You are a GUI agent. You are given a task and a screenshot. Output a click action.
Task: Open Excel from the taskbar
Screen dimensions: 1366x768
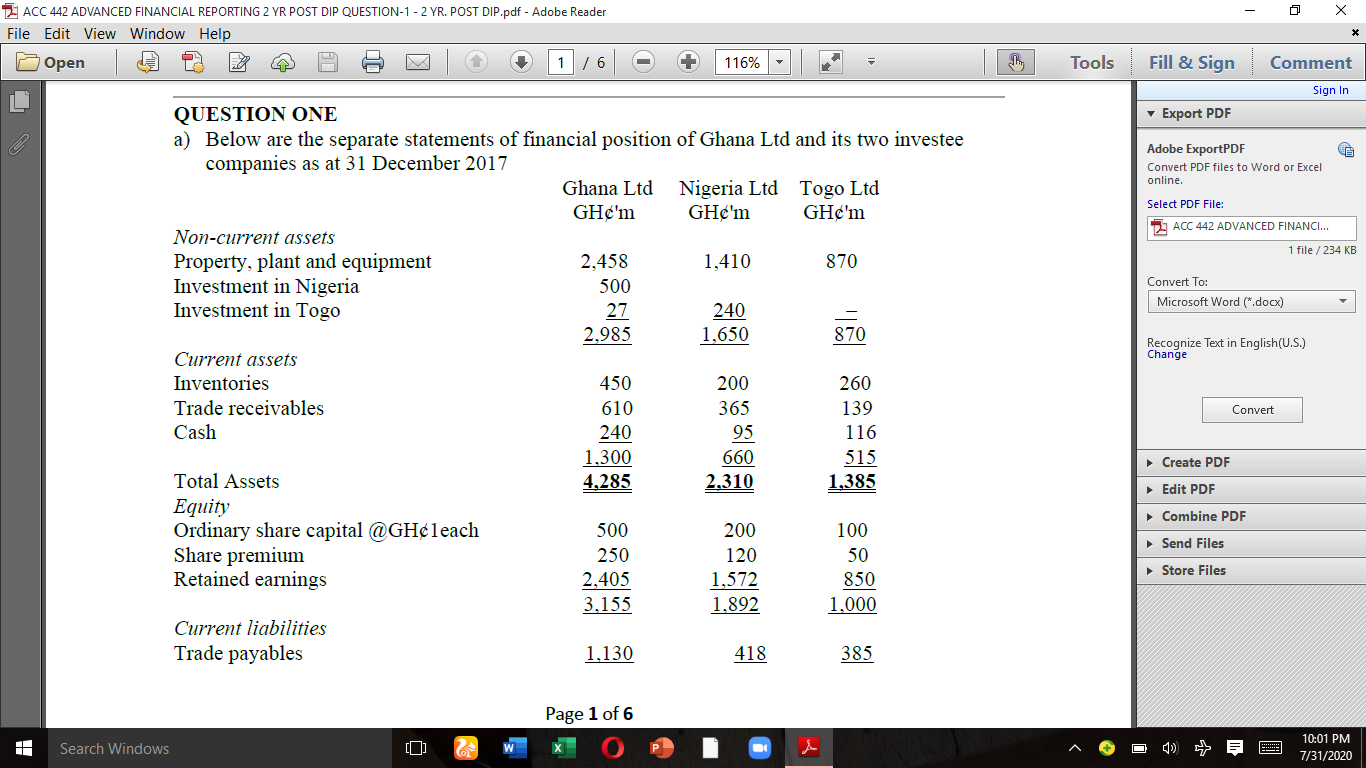564,748
